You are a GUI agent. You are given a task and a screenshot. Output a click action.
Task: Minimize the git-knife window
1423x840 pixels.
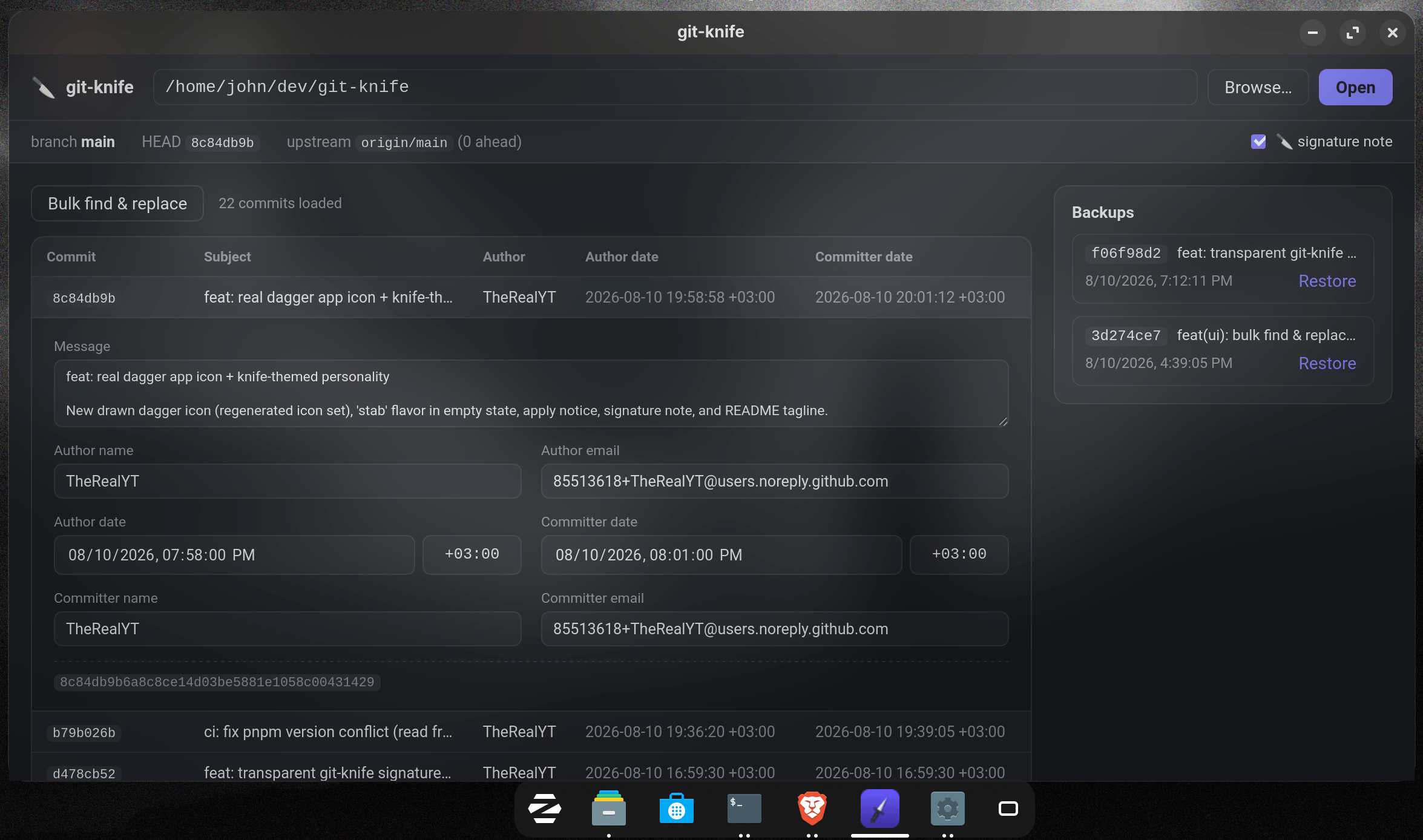click(x=1313, y=33)
